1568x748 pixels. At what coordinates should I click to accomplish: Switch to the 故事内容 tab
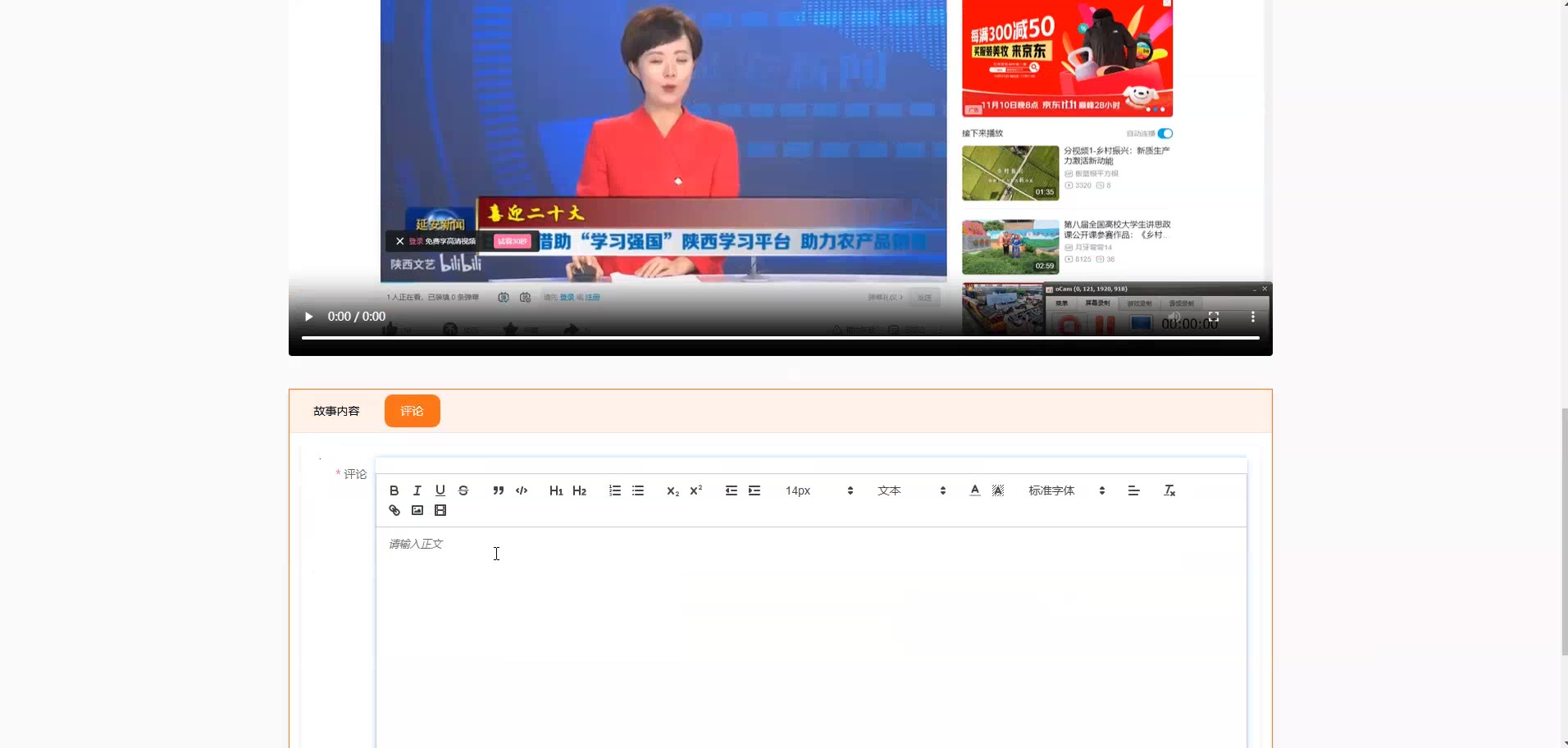[336, 411]
